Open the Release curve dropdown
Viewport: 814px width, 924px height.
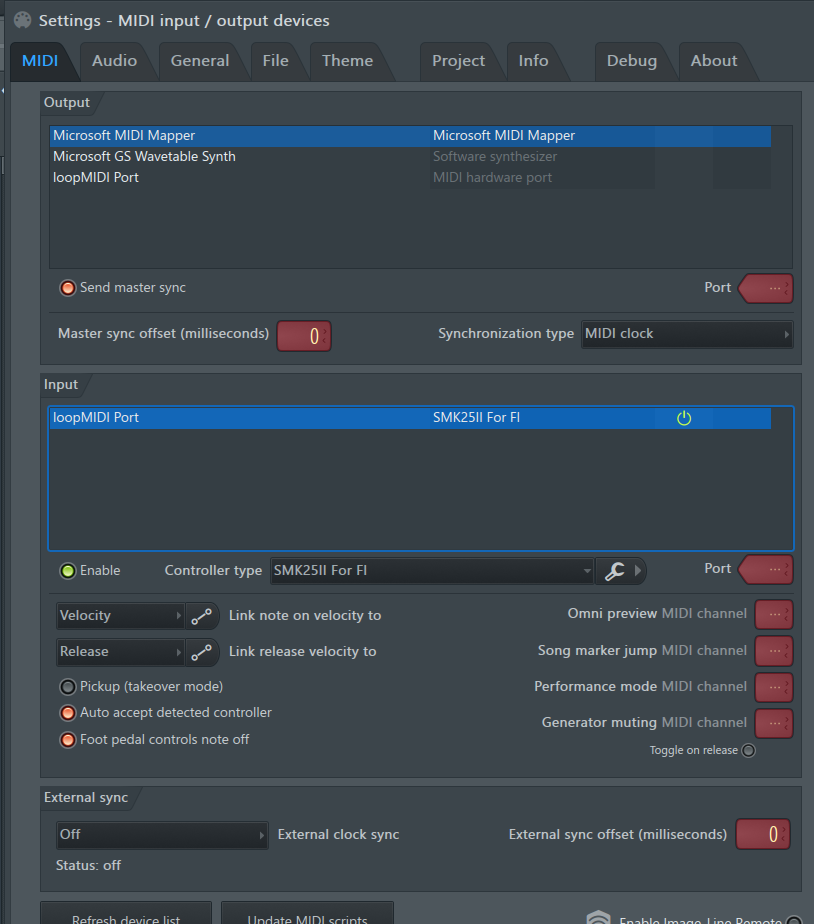(x=121, y=652)
